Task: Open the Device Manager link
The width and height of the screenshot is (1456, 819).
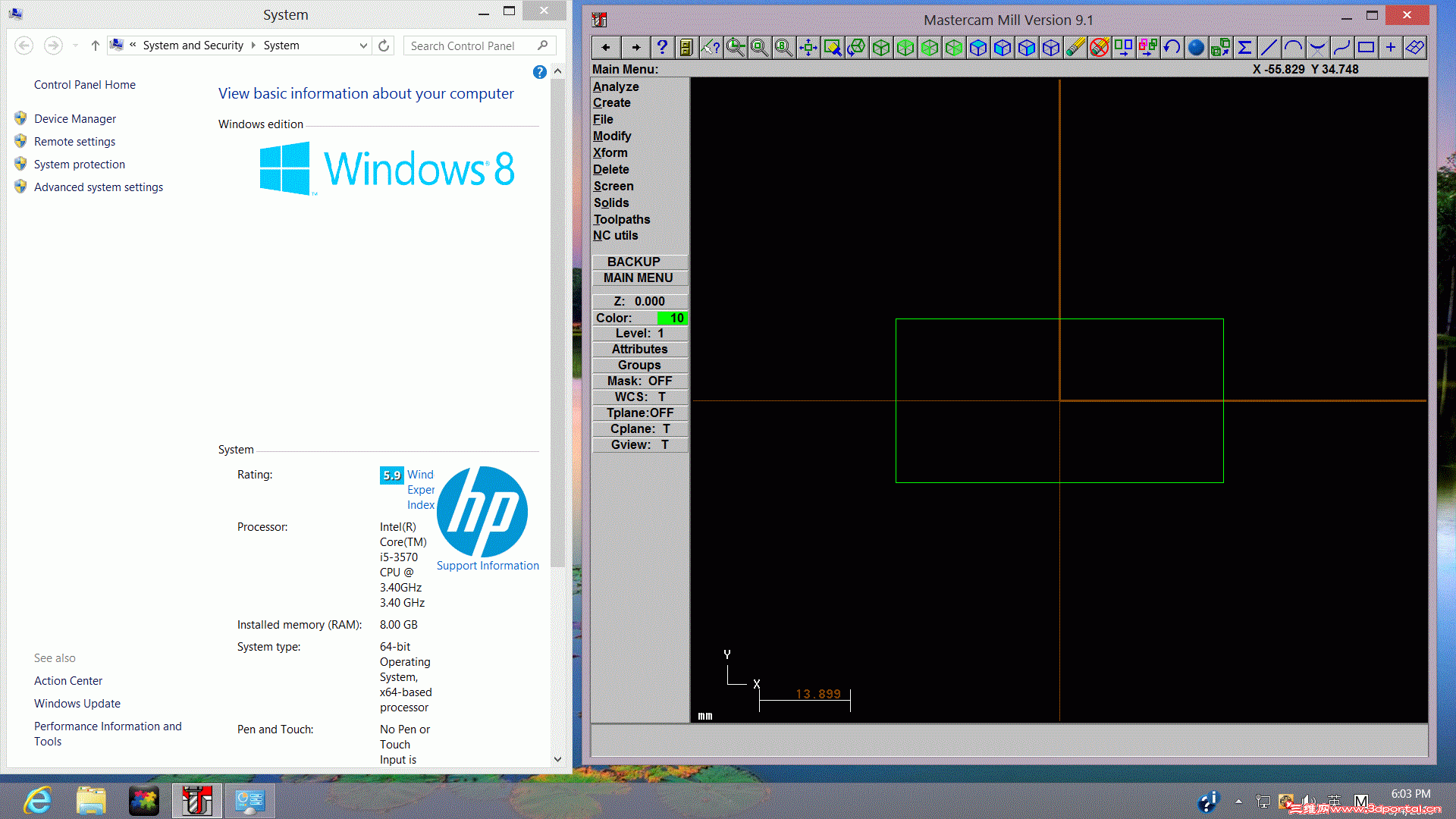Action: click(74, 119)
